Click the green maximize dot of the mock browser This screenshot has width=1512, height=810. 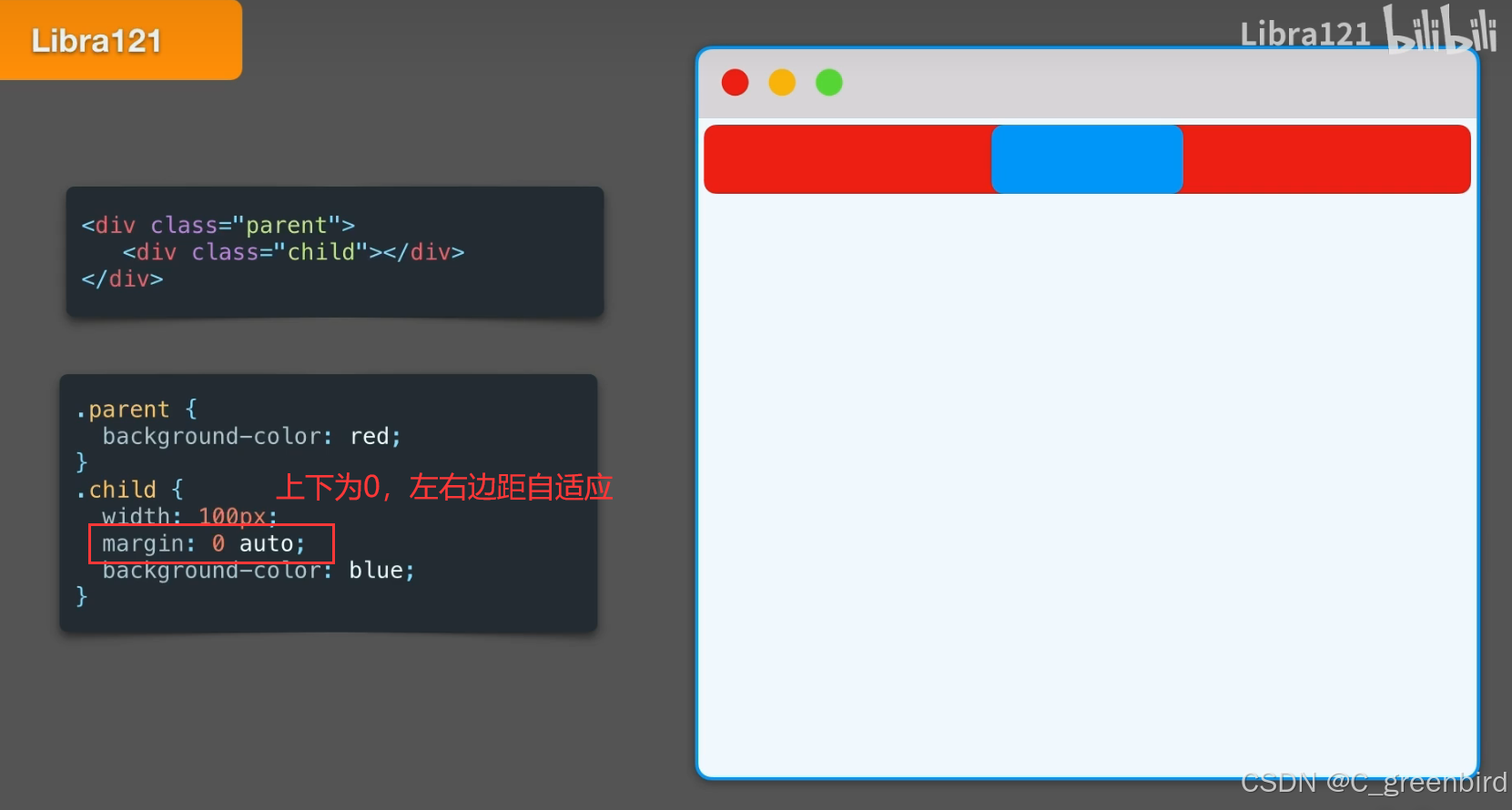pyautogui.click(x=829, y=83)
